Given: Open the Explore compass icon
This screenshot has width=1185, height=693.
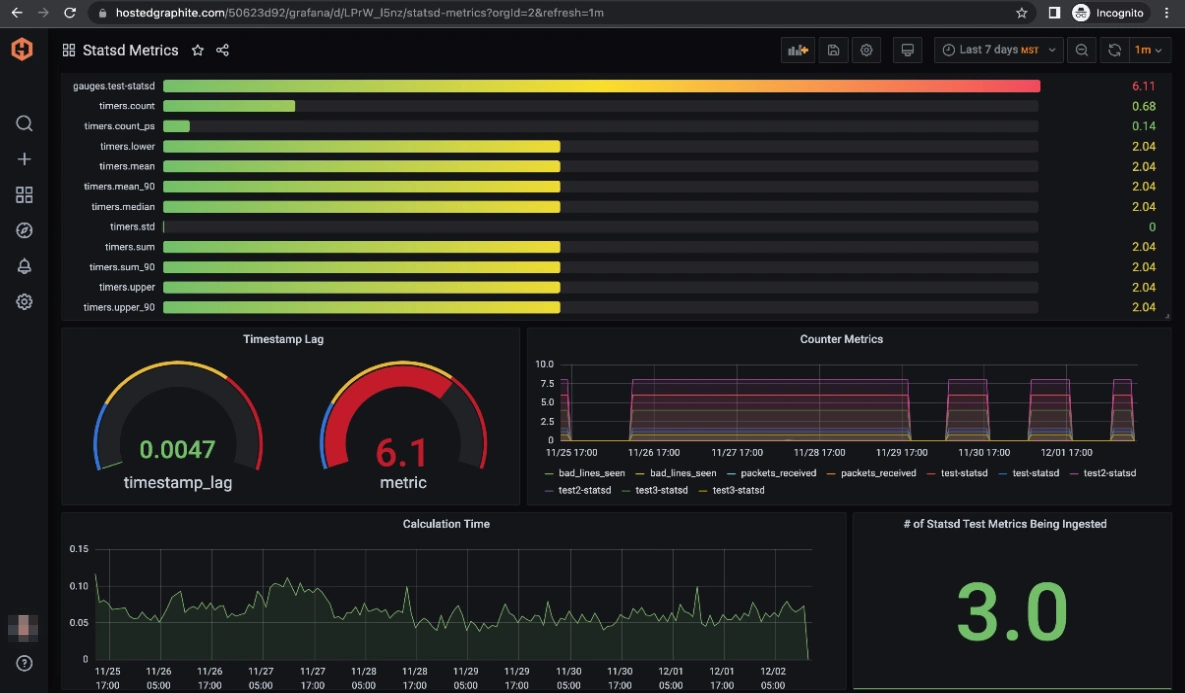Looking at the screenshot, I should pyautogui.click(x=24, y=230).
